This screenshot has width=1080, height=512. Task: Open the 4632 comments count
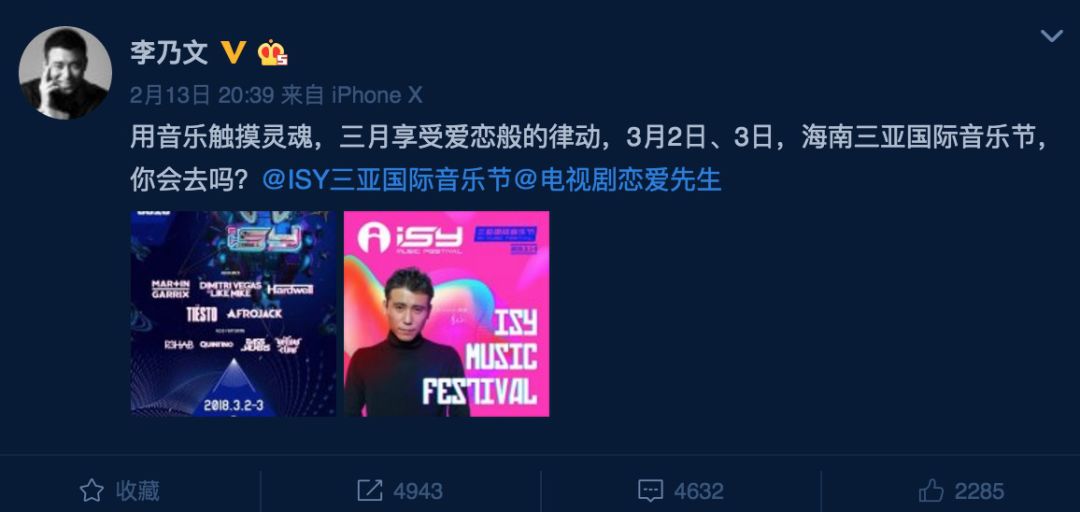point(698,491)
